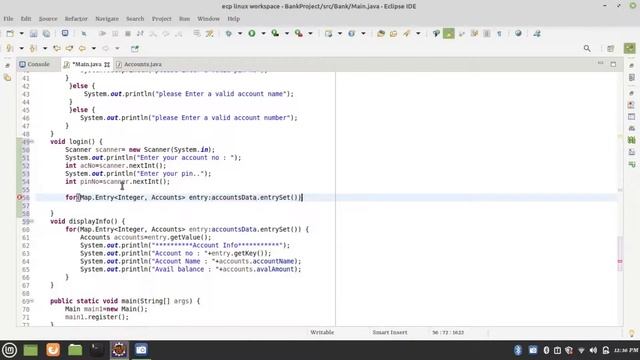
Task: Click the Open Task icon
Action: 393,34
